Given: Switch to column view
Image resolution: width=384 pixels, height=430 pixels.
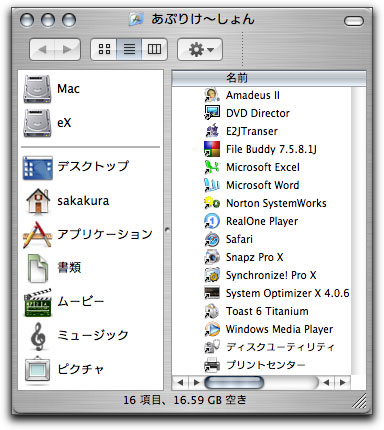Looking at the screenshot, I should point(154,49).
